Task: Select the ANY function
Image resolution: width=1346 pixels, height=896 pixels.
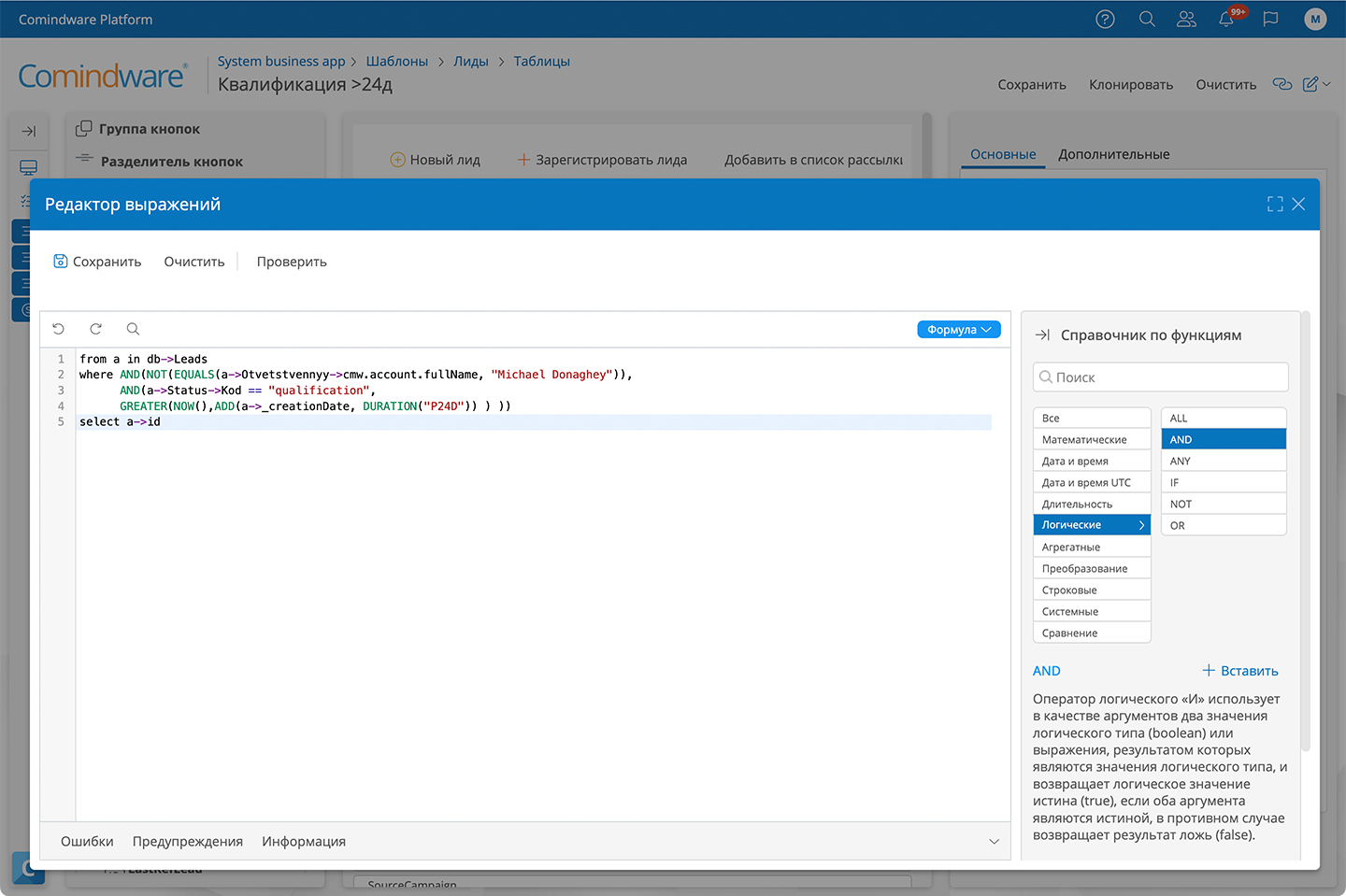Action: click(x=1224, y=461)
